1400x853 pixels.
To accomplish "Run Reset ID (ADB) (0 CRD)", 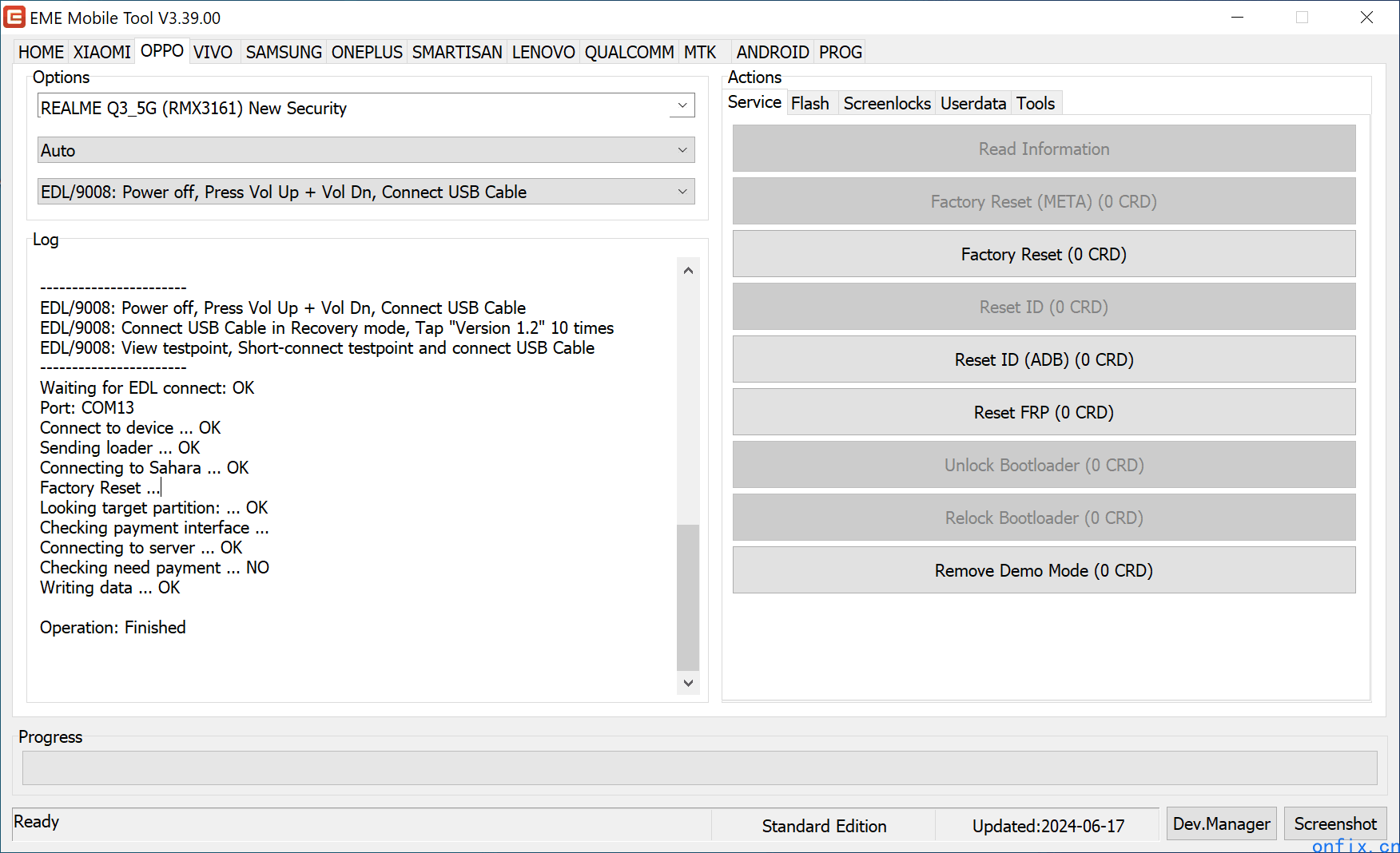I will pos(1044,359).
